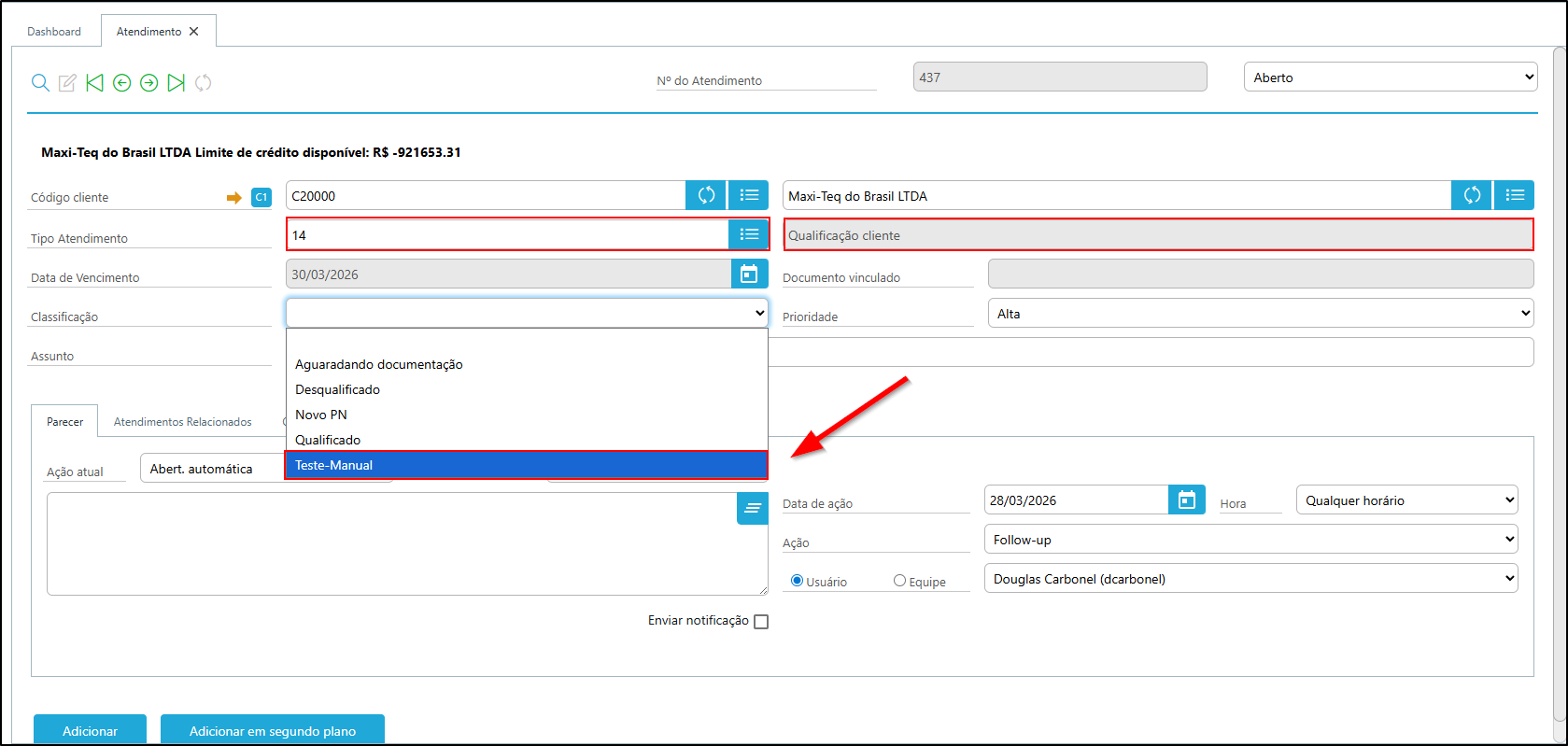1568x746 pixels.
Task: Click the Adicionar button
Action: [x=90, y=730]
